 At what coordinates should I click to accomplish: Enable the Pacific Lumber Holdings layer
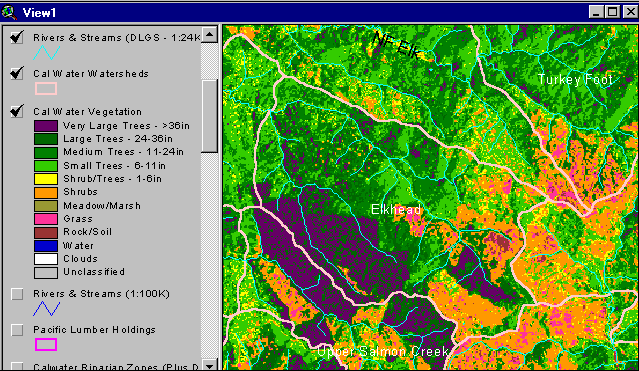pyautogui.click(x=17, y=330)
